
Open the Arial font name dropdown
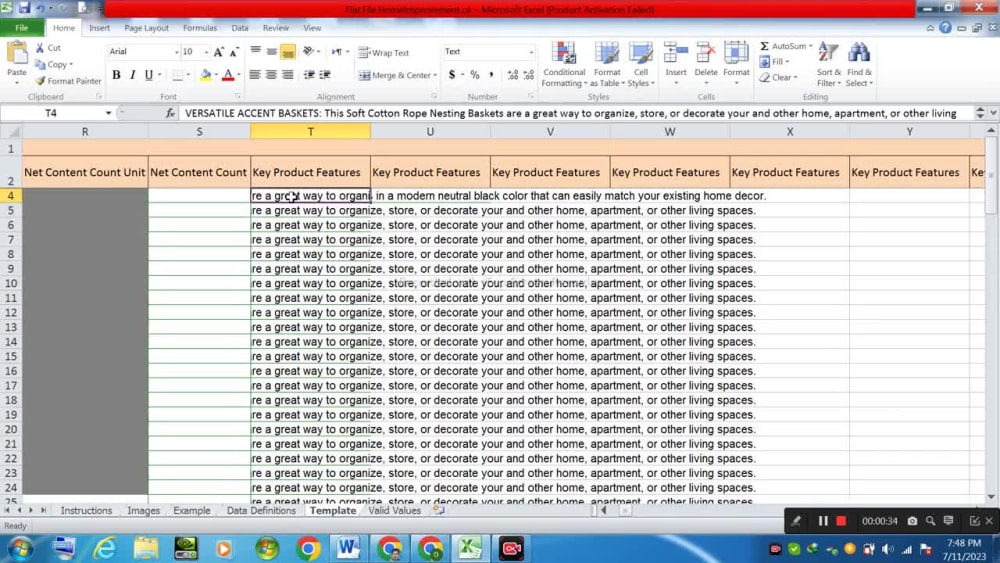coord(176,52)
